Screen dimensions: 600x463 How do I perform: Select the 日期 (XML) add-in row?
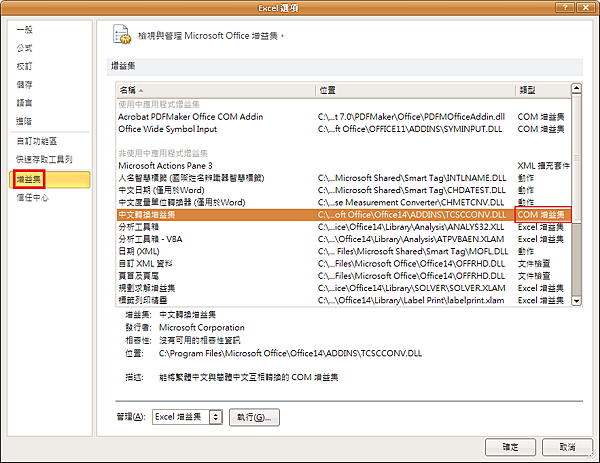344,251
